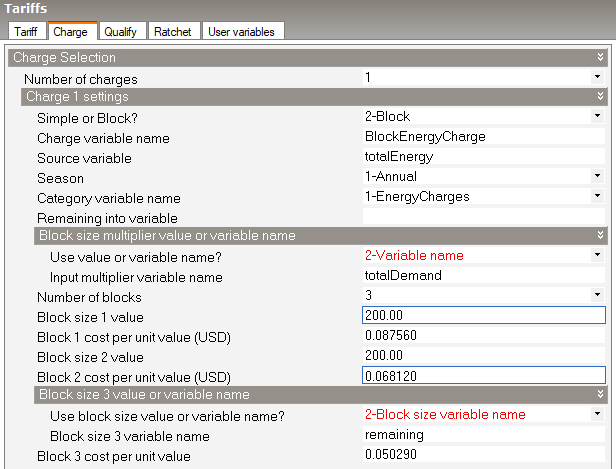Open Category variable name dropdown
Screen dimensions: 616x469
click(x=597, y=197)
